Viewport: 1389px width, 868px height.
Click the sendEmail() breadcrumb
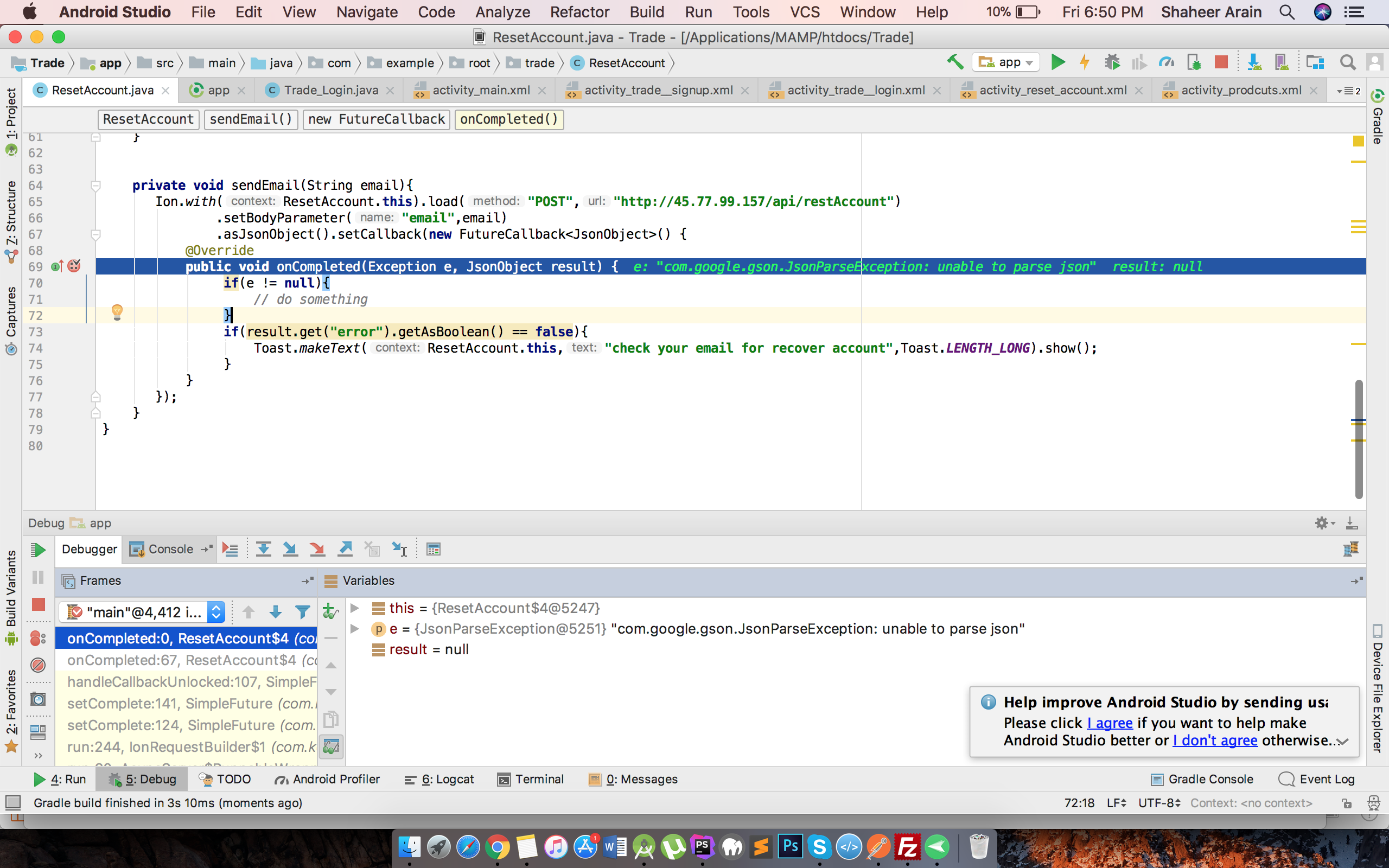(251, 119)
